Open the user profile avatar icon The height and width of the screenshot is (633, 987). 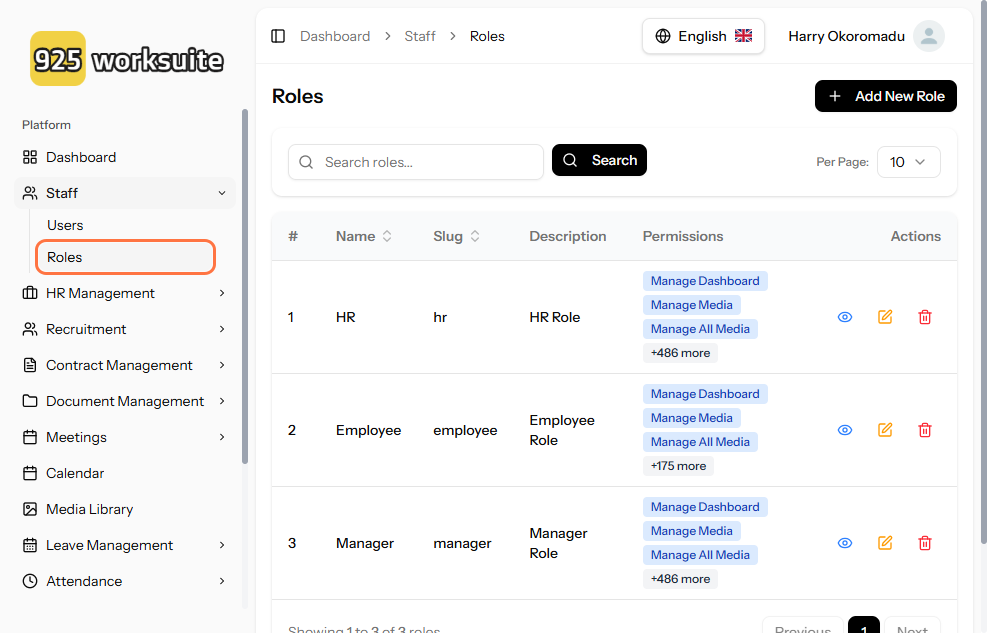coord(928,36)
